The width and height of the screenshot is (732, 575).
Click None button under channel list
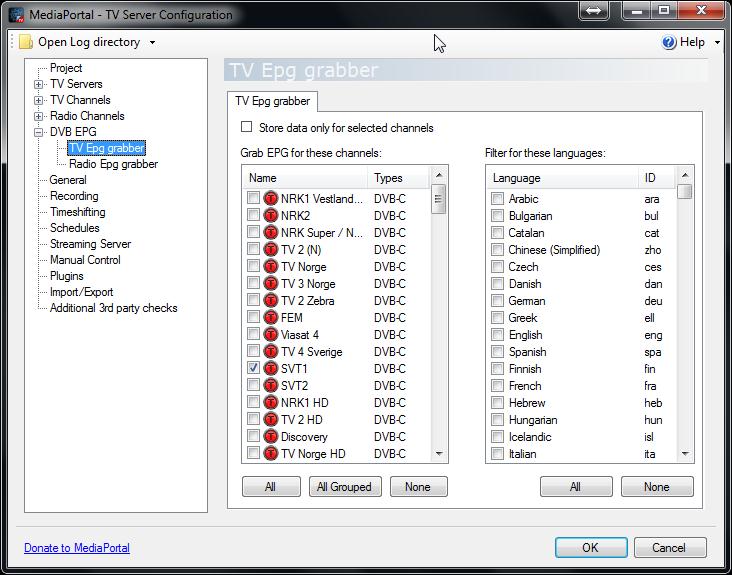coord(418,487)
